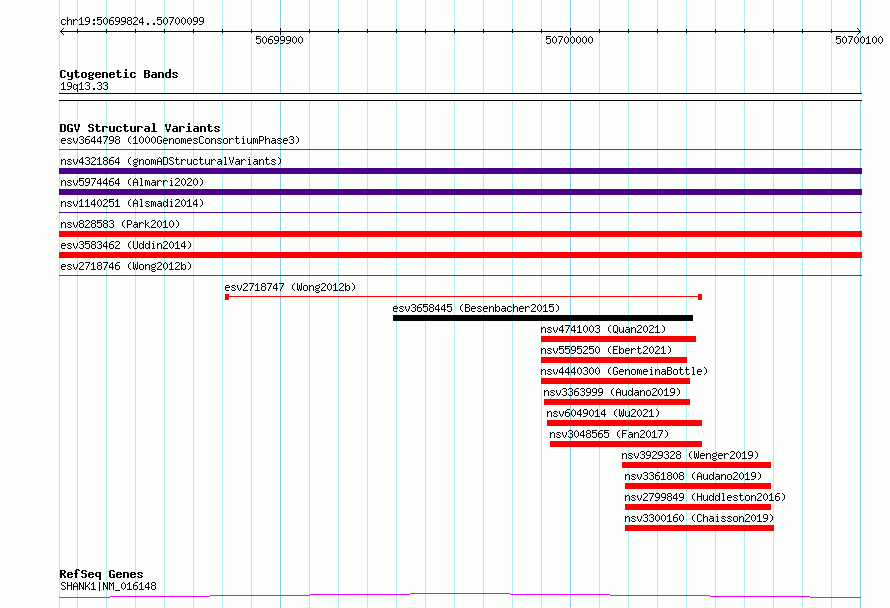The height and width of the screenshot is (608, 890).
Task: Open the nsv3048565 (Fan2017) label
Action: click(609, 434)
